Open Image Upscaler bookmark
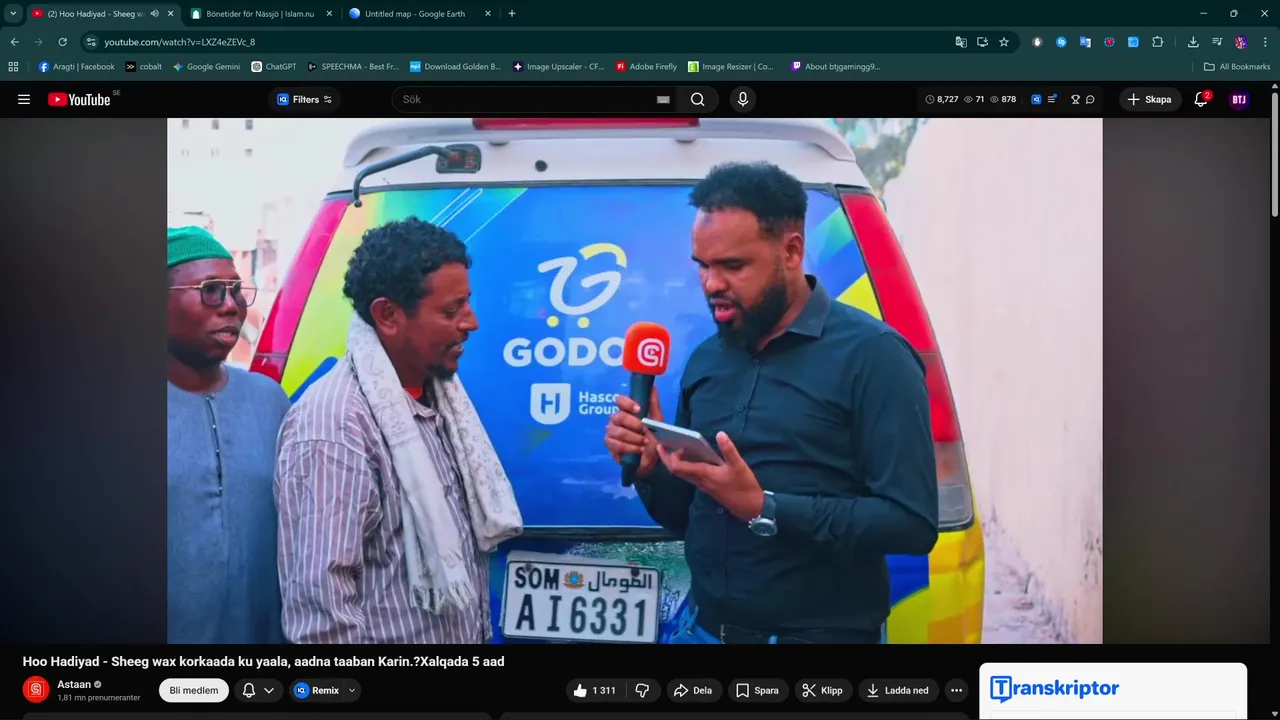The height and width of the screenshot is (720, 1280). [558, 67]
